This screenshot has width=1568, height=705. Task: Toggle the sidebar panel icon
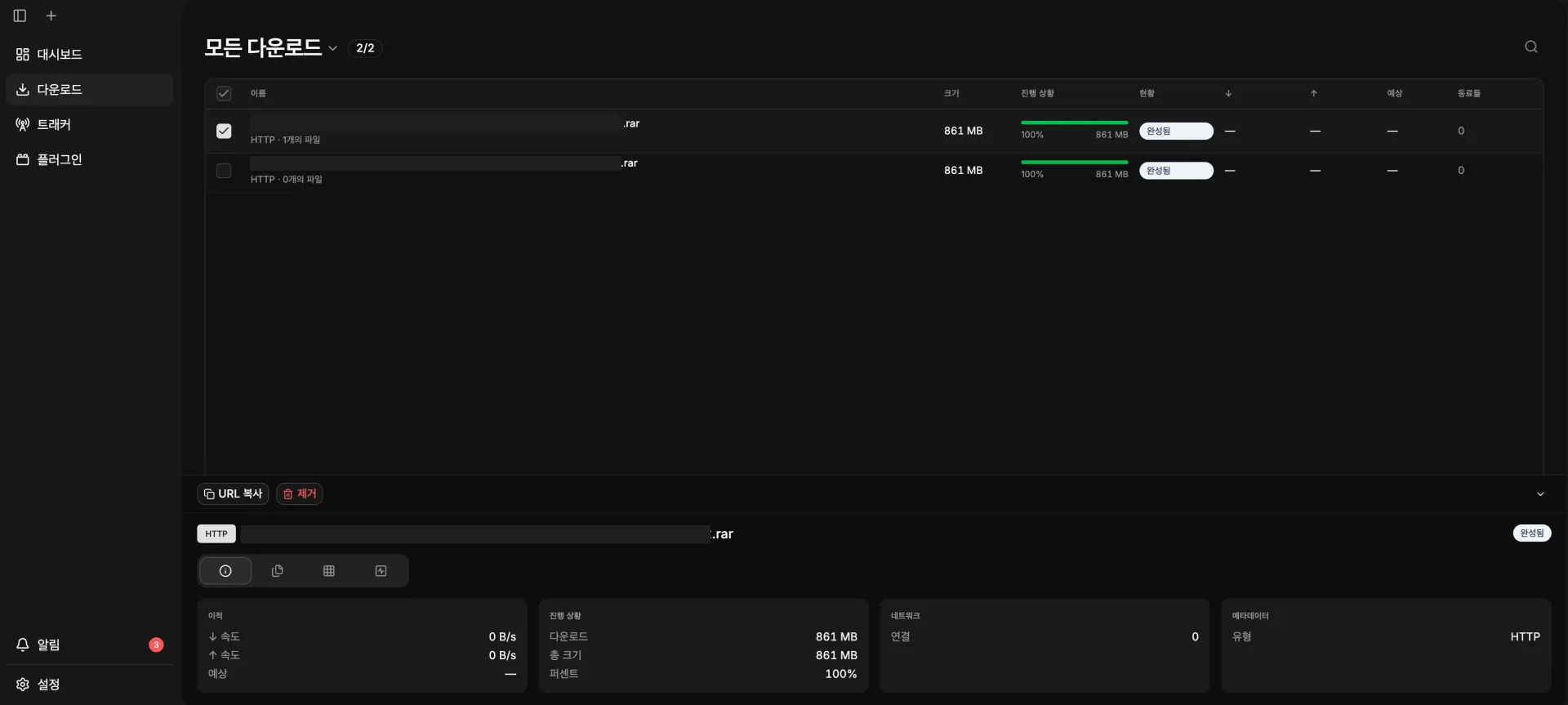(x=20, y=16)
